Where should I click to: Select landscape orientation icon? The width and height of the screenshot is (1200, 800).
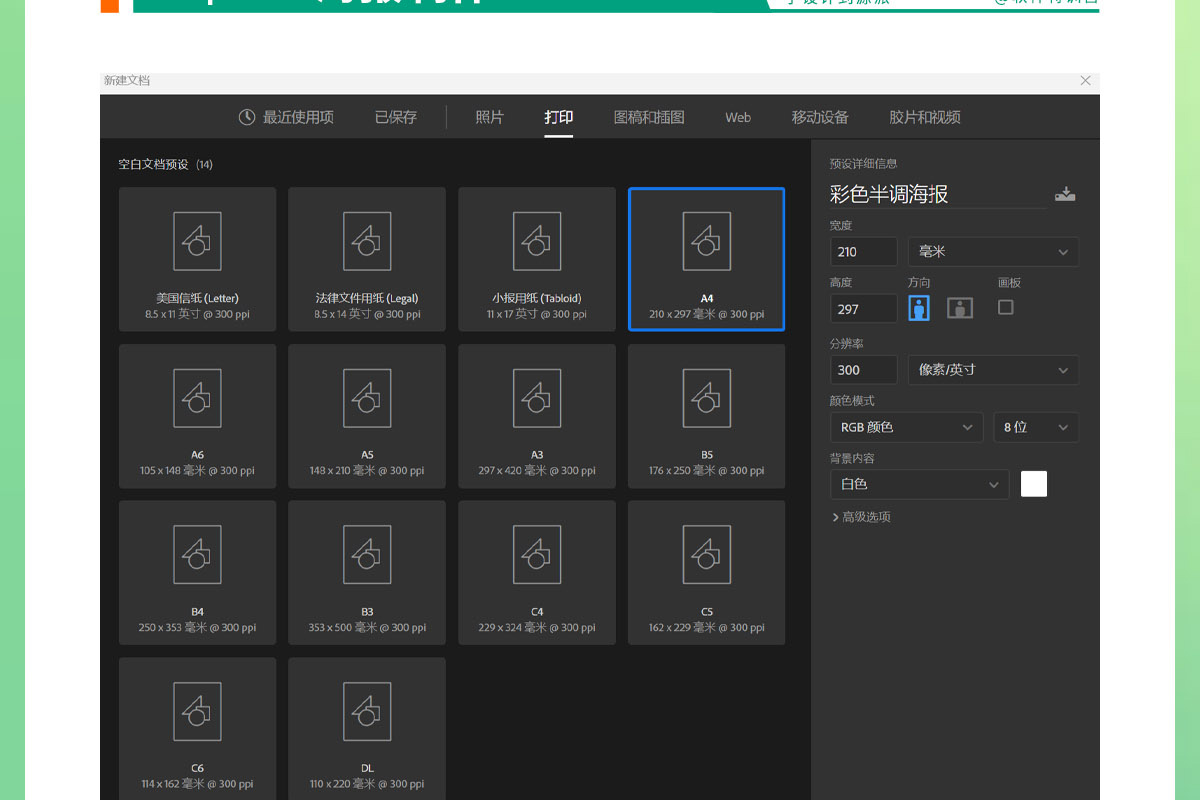point(960,308)
